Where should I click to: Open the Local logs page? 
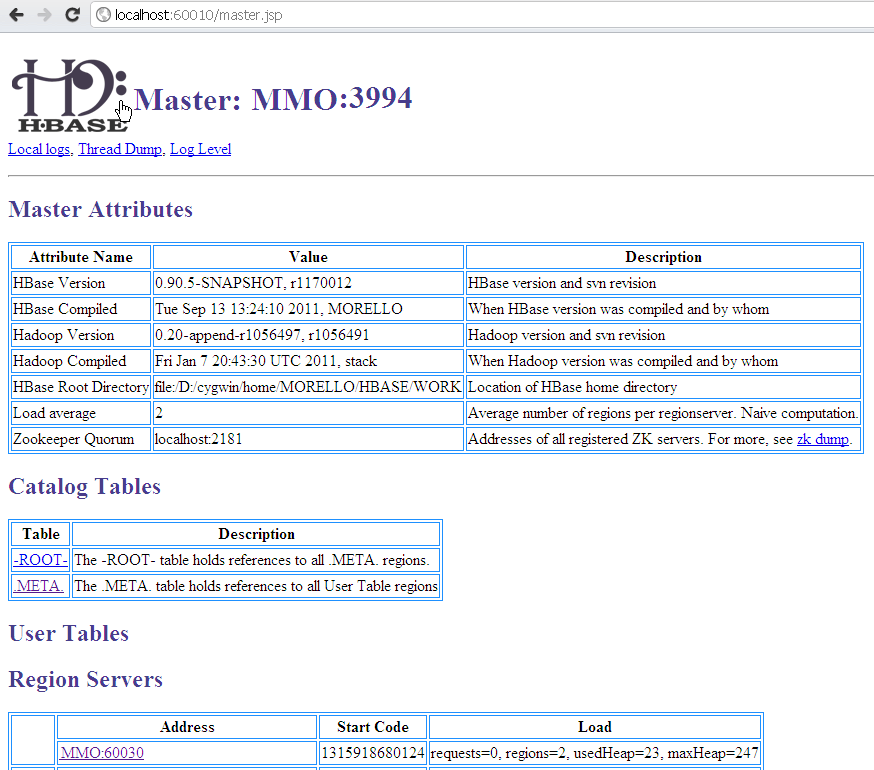[x=38, y=148]
